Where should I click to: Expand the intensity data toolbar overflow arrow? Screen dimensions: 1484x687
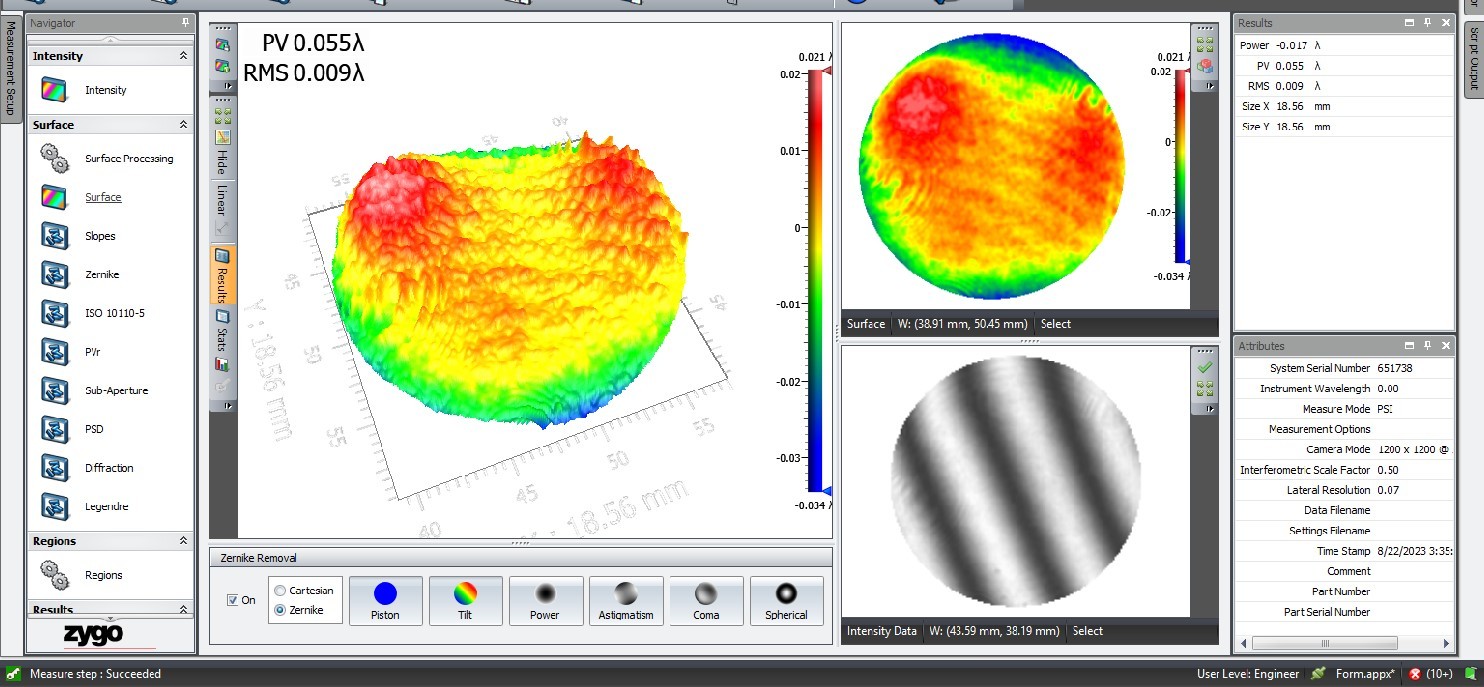pyautogui.click(x=1210, y=408)
